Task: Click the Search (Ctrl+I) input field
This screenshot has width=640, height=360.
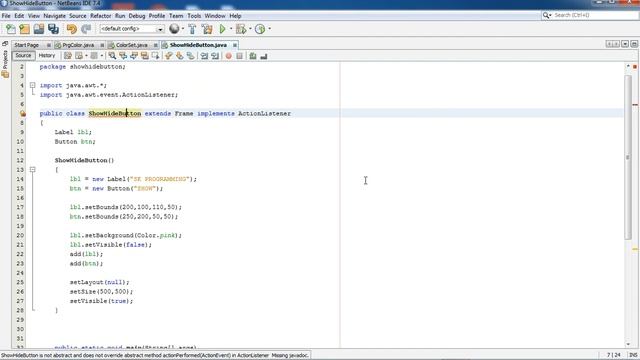Action: pos(595,15)
